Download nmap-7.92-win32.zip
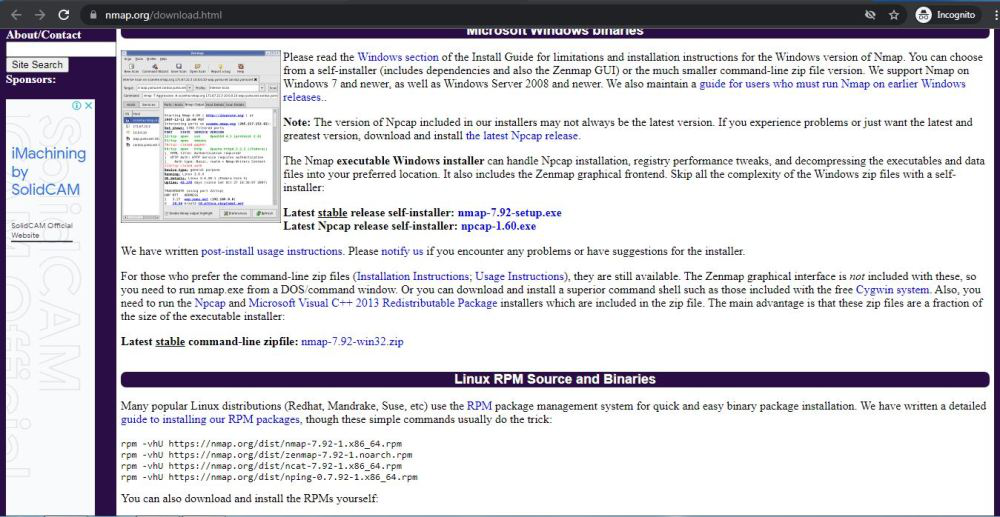The width and height of the screenshot is (1000, 517). [352, 342]
